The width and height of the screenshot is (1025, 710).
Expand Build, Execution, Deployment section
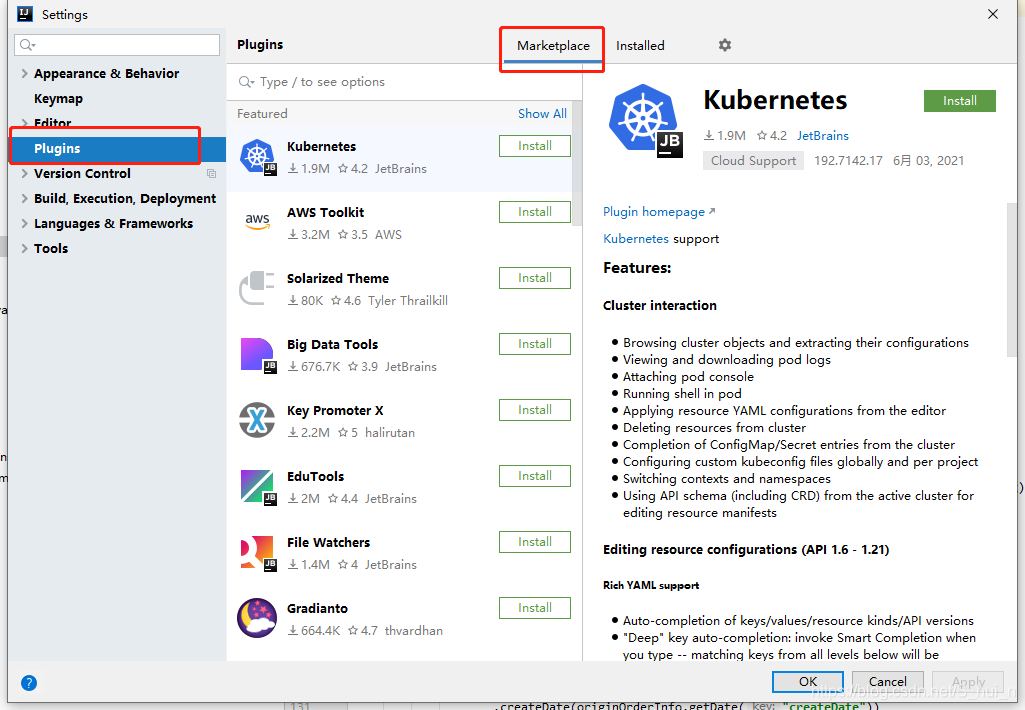tap(24, 198)
